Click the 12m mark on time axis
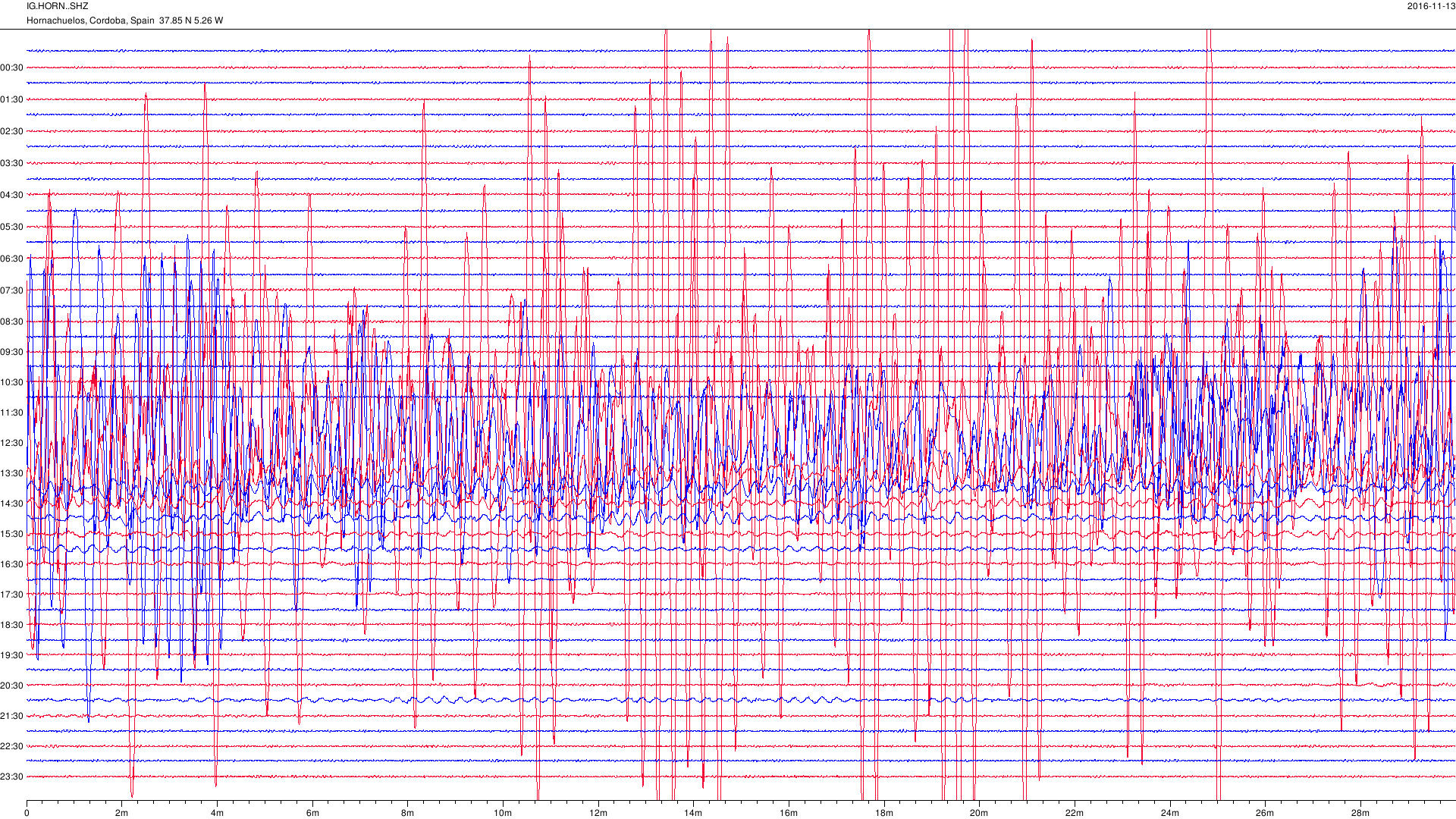The image size is (1456, 819). pyautogui.click(x=598, y=813)
